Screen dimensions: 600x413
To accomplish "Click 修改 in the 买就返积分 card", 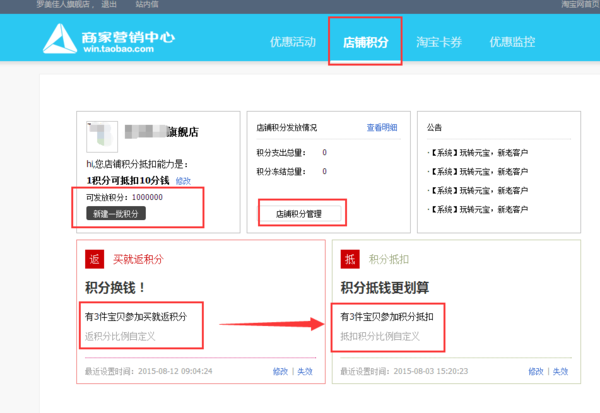I will click(280, 371).
